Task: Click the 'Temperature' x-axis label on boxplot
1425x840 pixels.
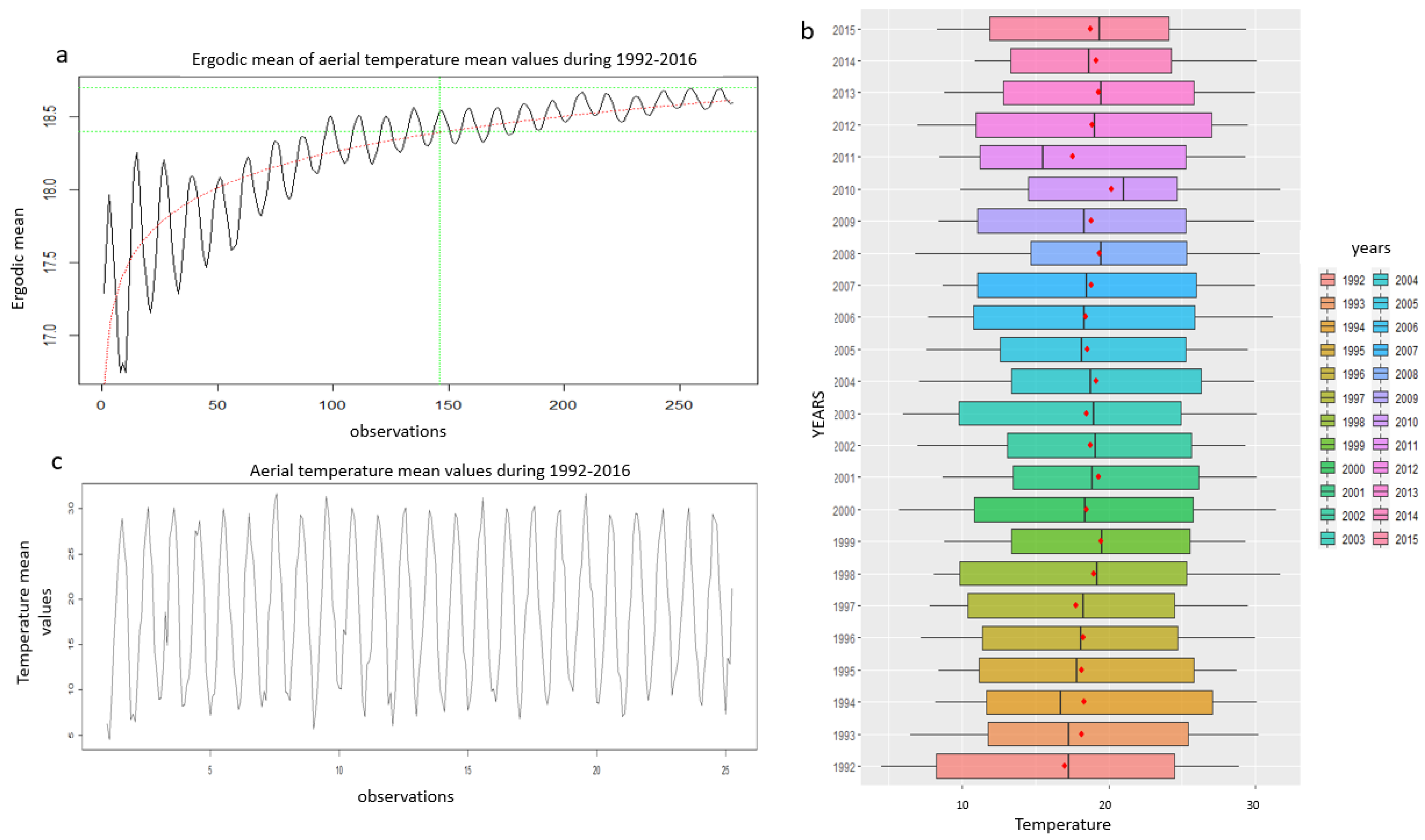Action: coord(1063,824)
